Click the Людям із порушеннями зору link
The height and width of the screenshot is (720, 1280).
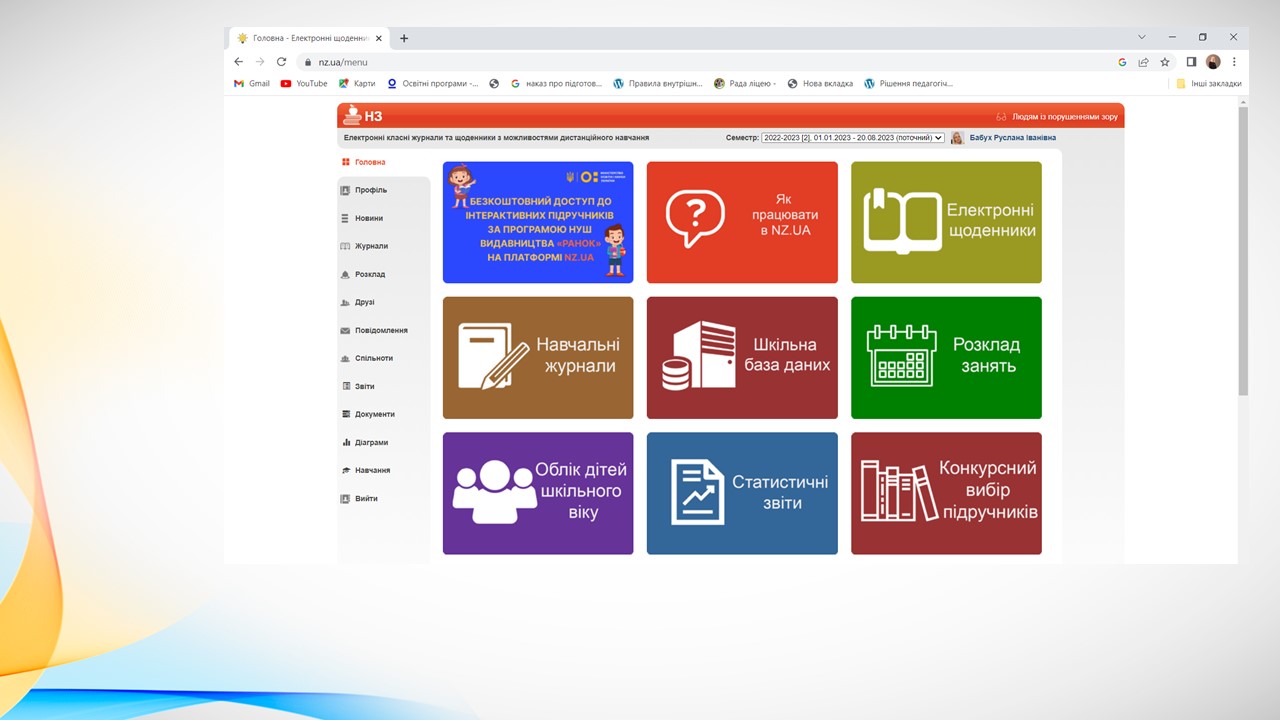[x=1064, y=117]
